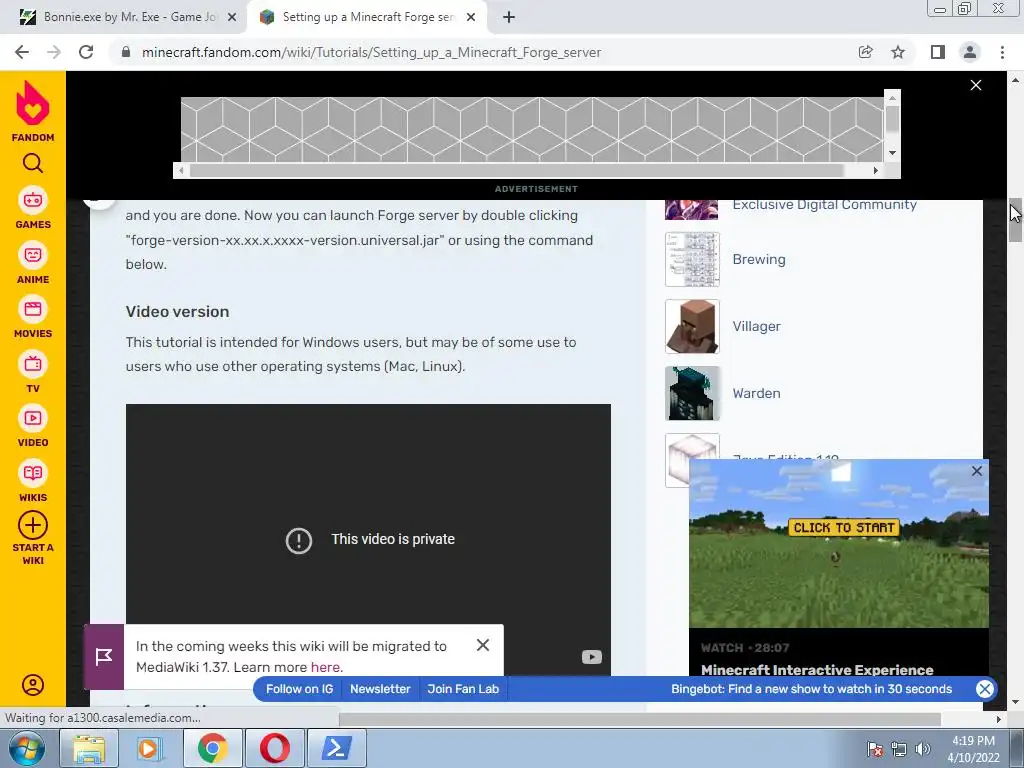Click the Brewing thumbnail image
This screenshot has height=768, width=1024.
(692, 259)
